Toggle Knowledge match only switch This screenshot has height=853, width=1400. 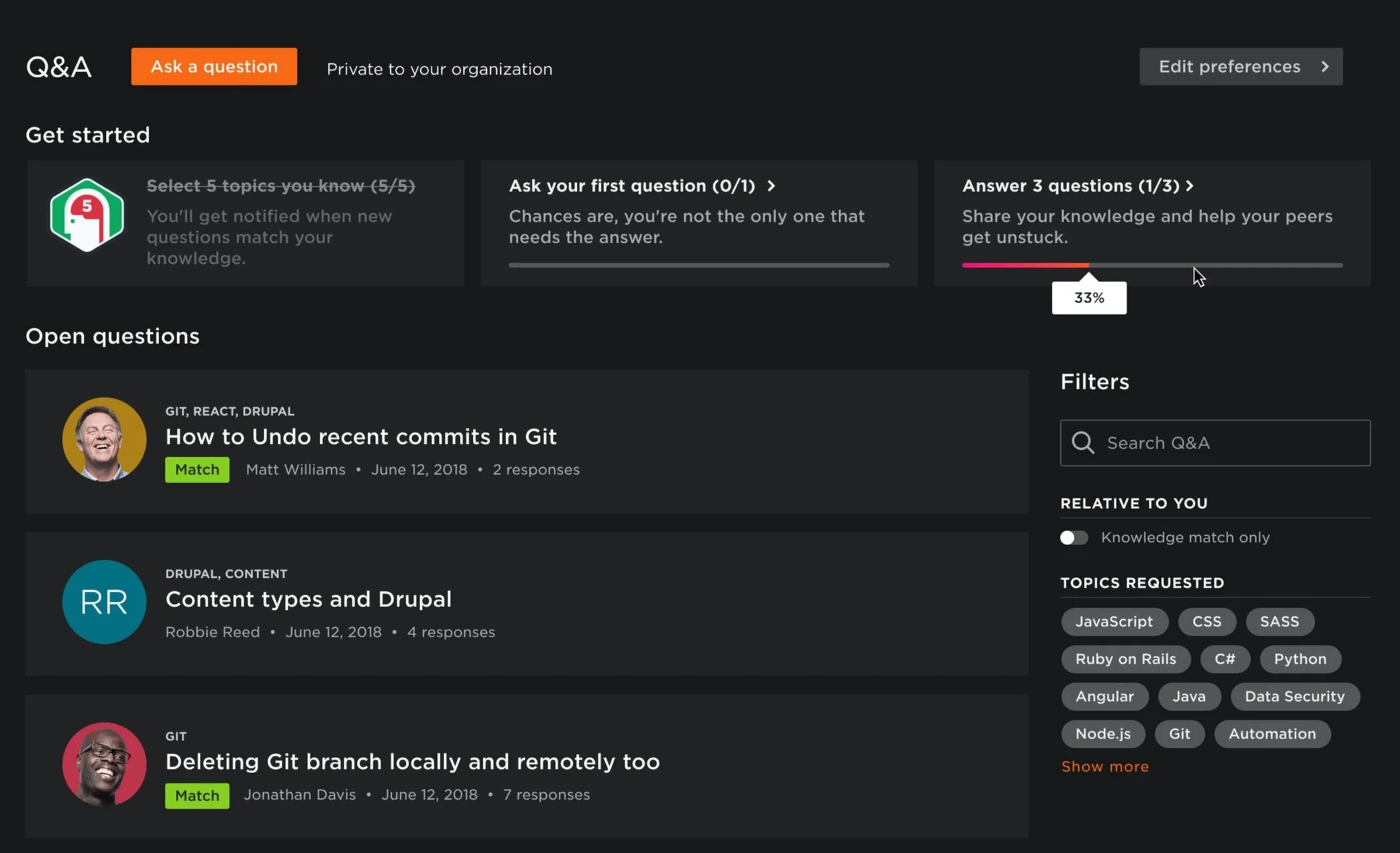[1074, 537]
